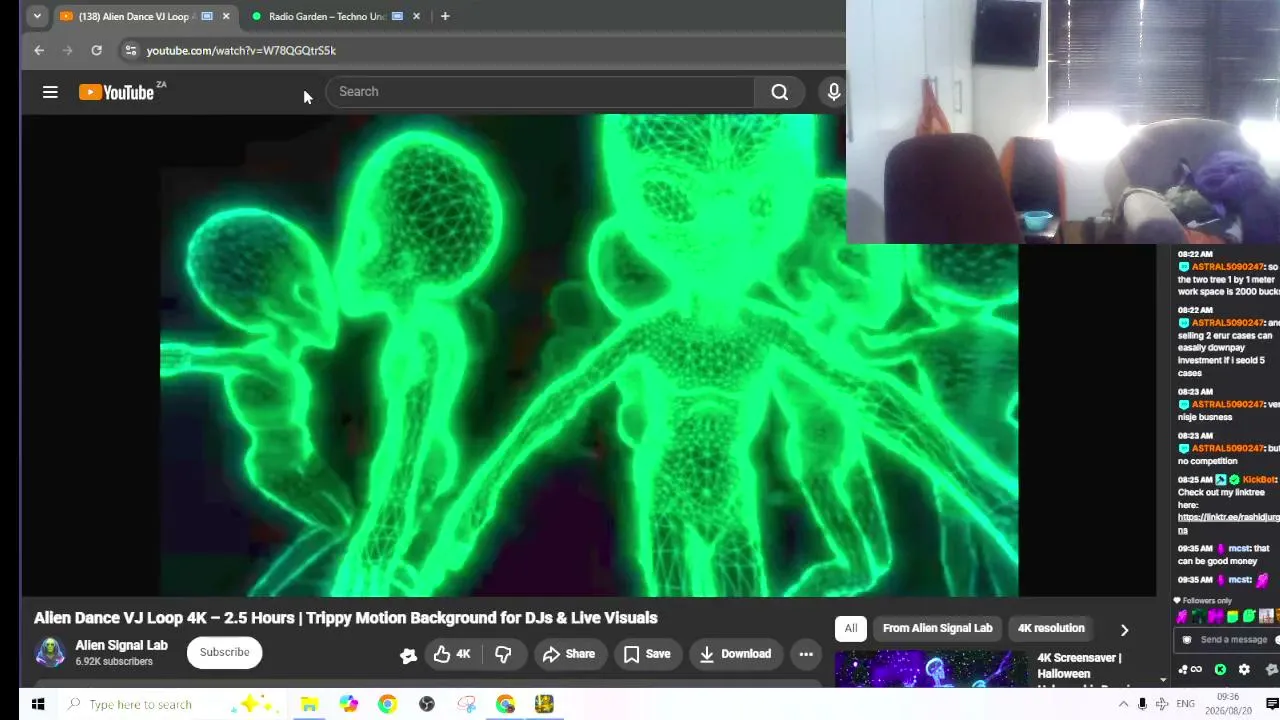Click the video title Alien Dance VJ Loop 4K
Screen dimensions: 1280x720
point(346,618)
